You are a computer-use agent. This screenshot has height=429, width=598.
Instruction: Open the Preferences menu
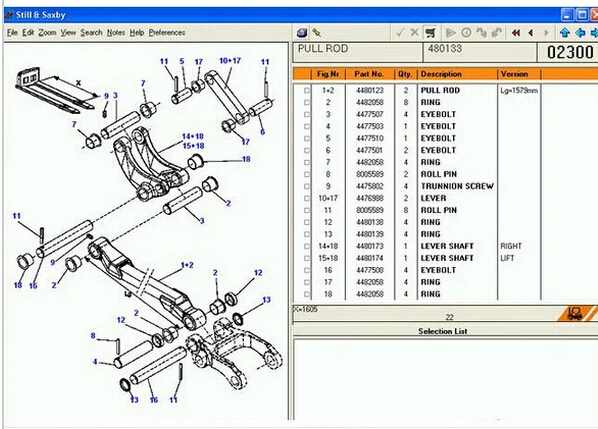click(167, 32)
